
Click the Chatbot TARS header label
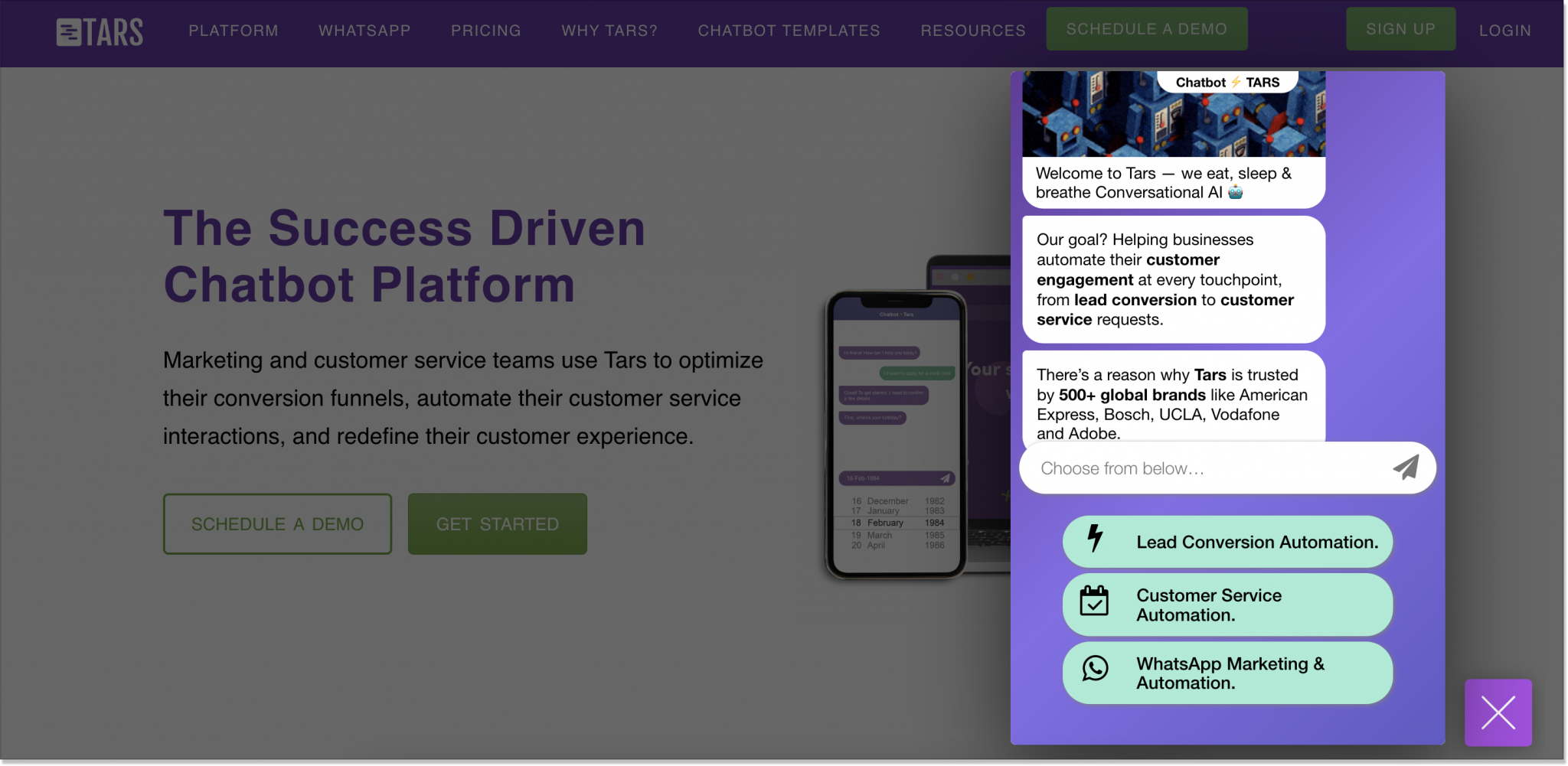pos(1227,82)
